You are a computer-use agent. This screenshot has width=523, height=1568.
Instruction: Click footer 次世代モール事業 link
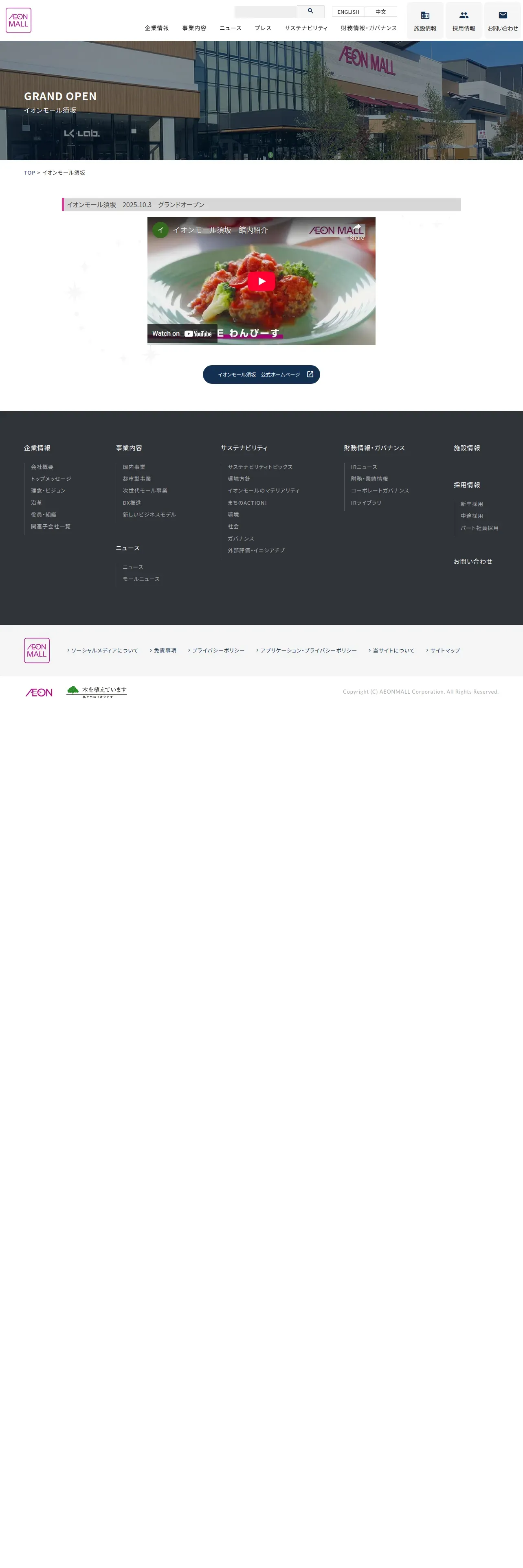tap(145, 491)
